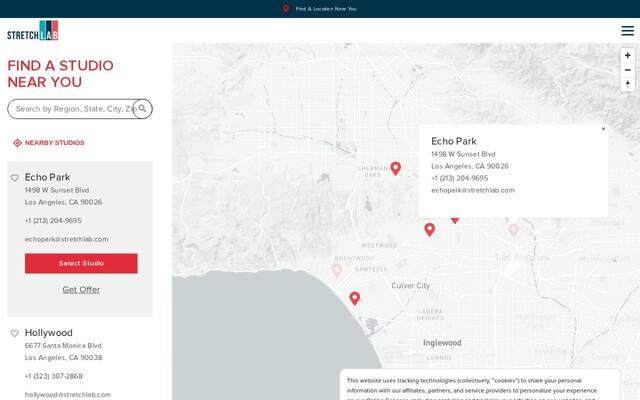Click the Nearby Studios location icon
Image resolution: width=640 pixels, height=400 pixels.
(17, 143)
